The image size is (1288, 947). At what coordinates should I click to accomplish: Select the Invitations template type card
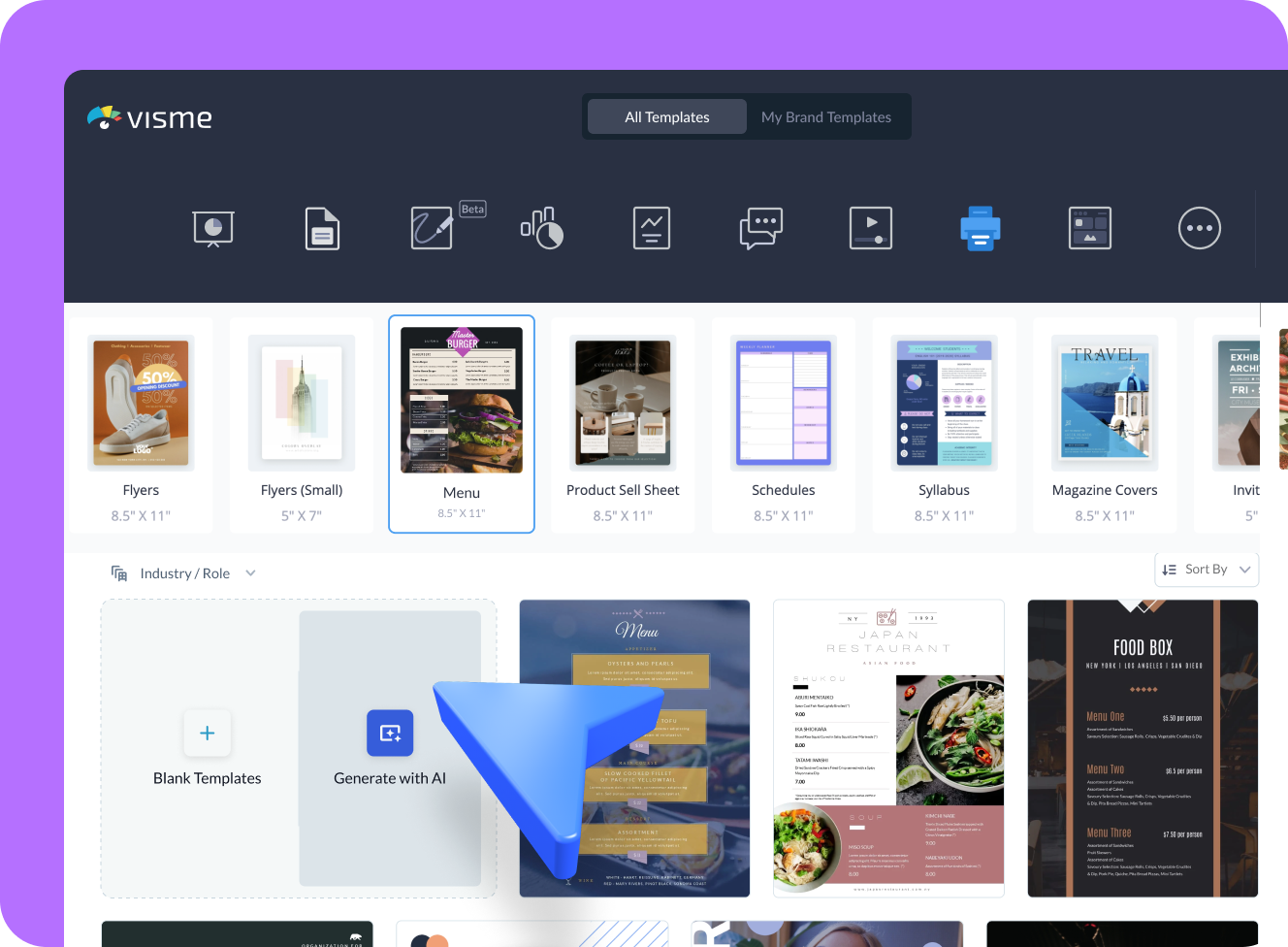pos(1227,425)
